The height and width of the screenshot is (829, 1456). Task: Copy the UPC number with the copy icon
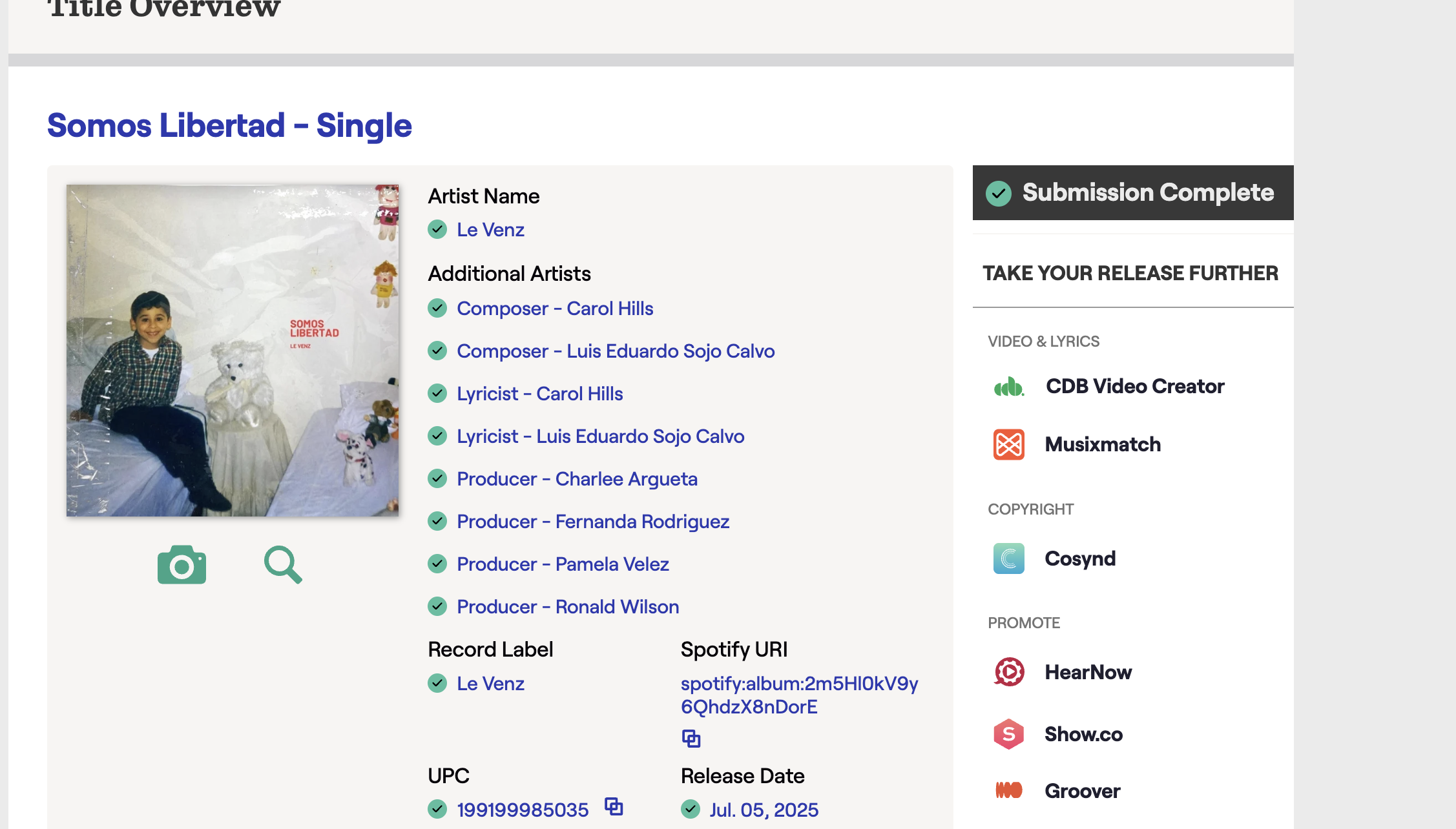pyautogui.click(x=614, y=806)
